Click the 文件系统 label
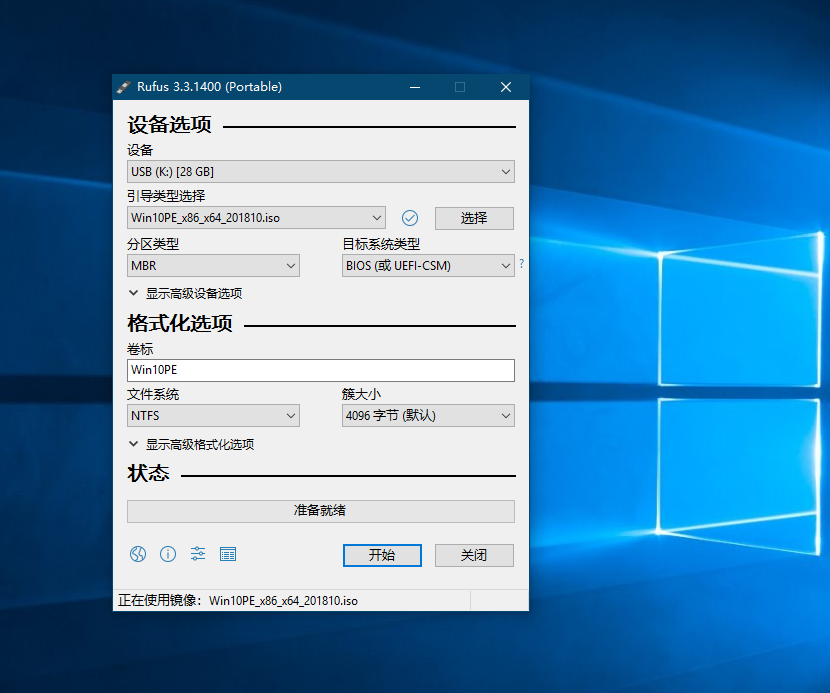Screen dimensions: 830x693 click(x=153, y=394)
